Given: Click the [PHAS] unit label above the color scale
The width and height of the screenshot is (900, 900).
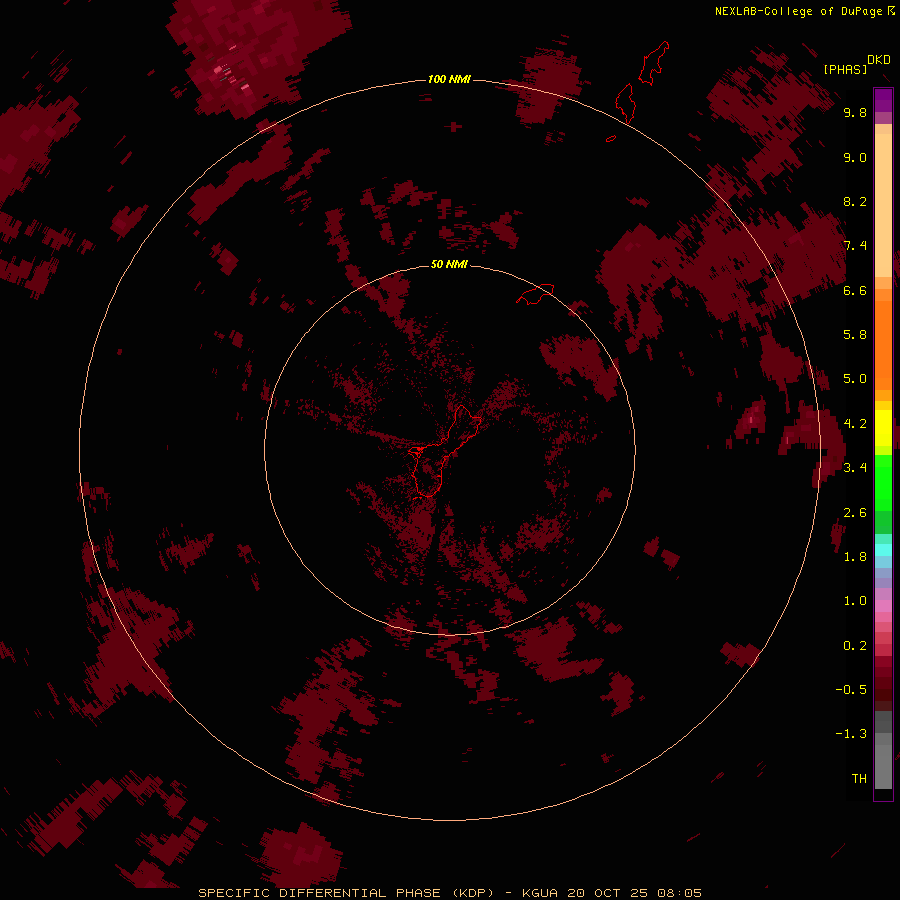Looking at the screenshot, I should pos(844,69).
